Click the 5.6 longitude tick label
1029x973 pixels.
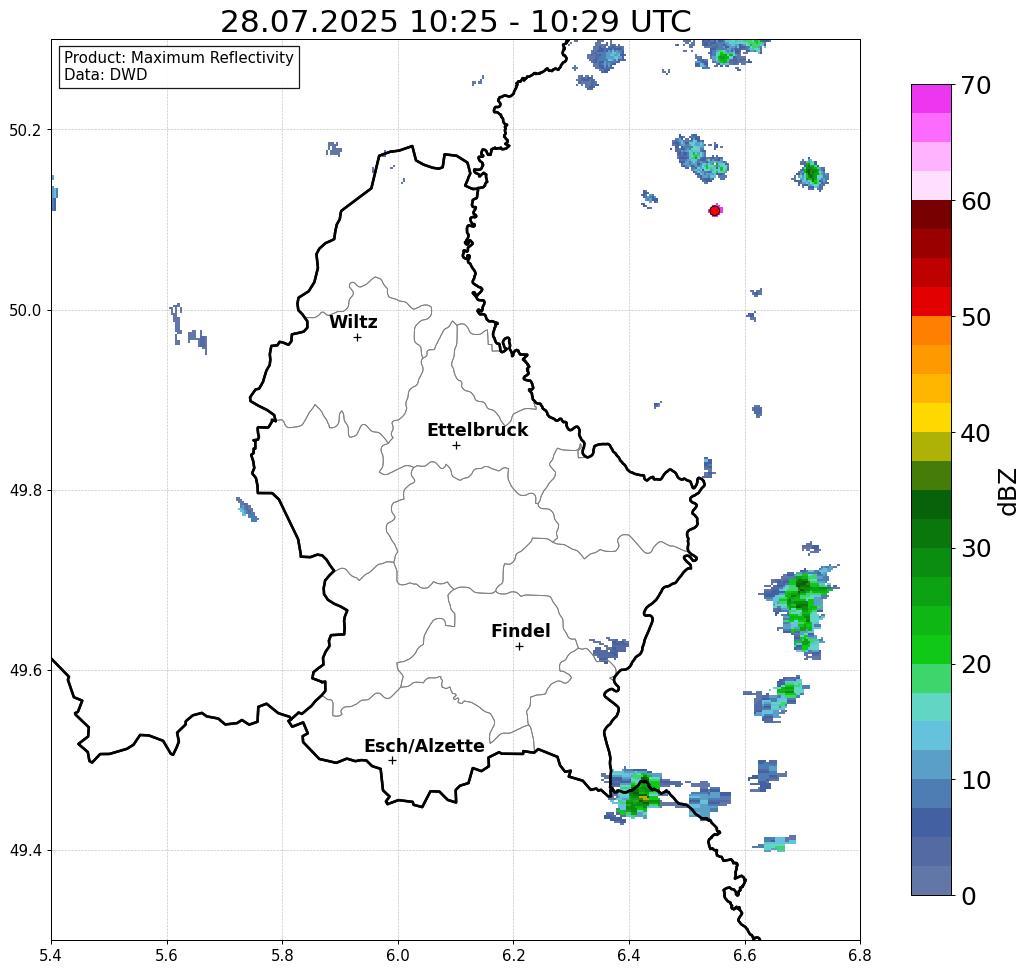click(x=167, y=955)
